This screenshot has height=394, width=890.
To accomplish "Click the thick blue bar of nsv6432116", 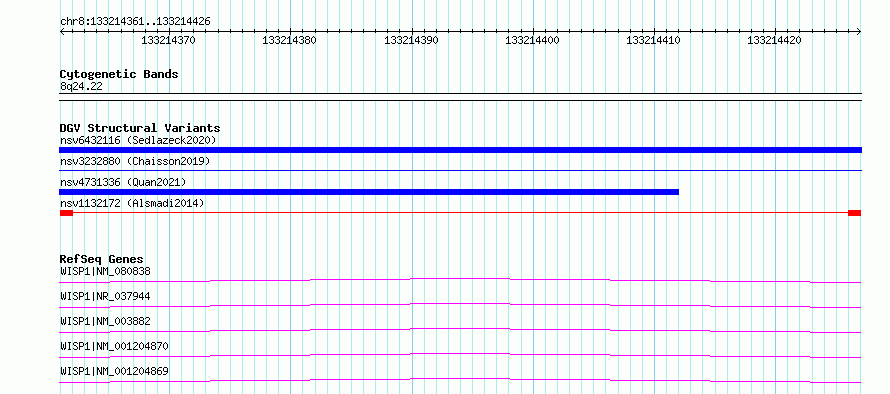I will point(460,150).
